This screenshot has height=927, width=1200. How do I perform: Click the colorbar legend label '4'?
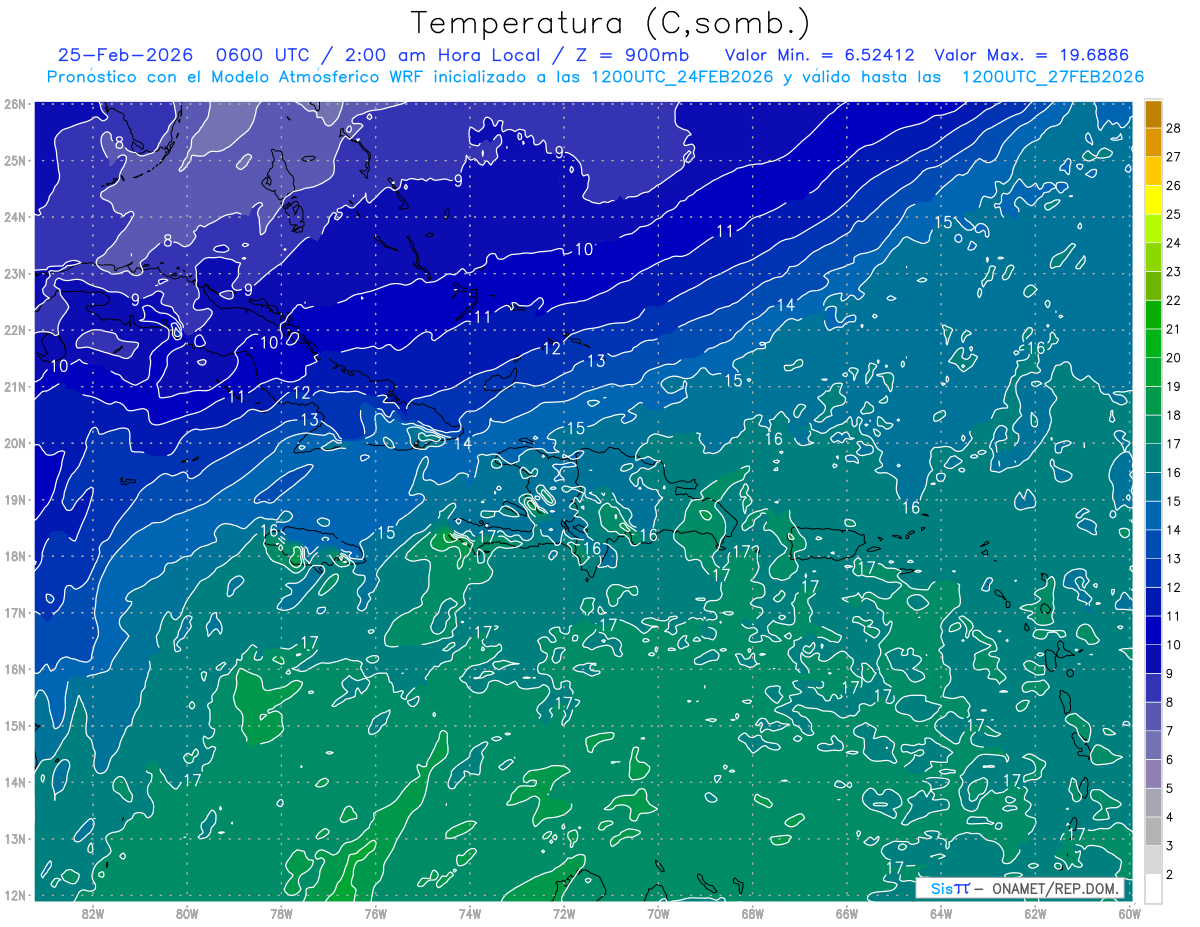(x=1170, y=817)
